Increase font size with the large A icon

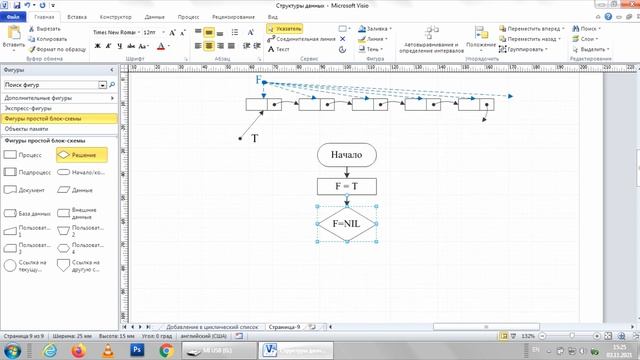point(172,33)
